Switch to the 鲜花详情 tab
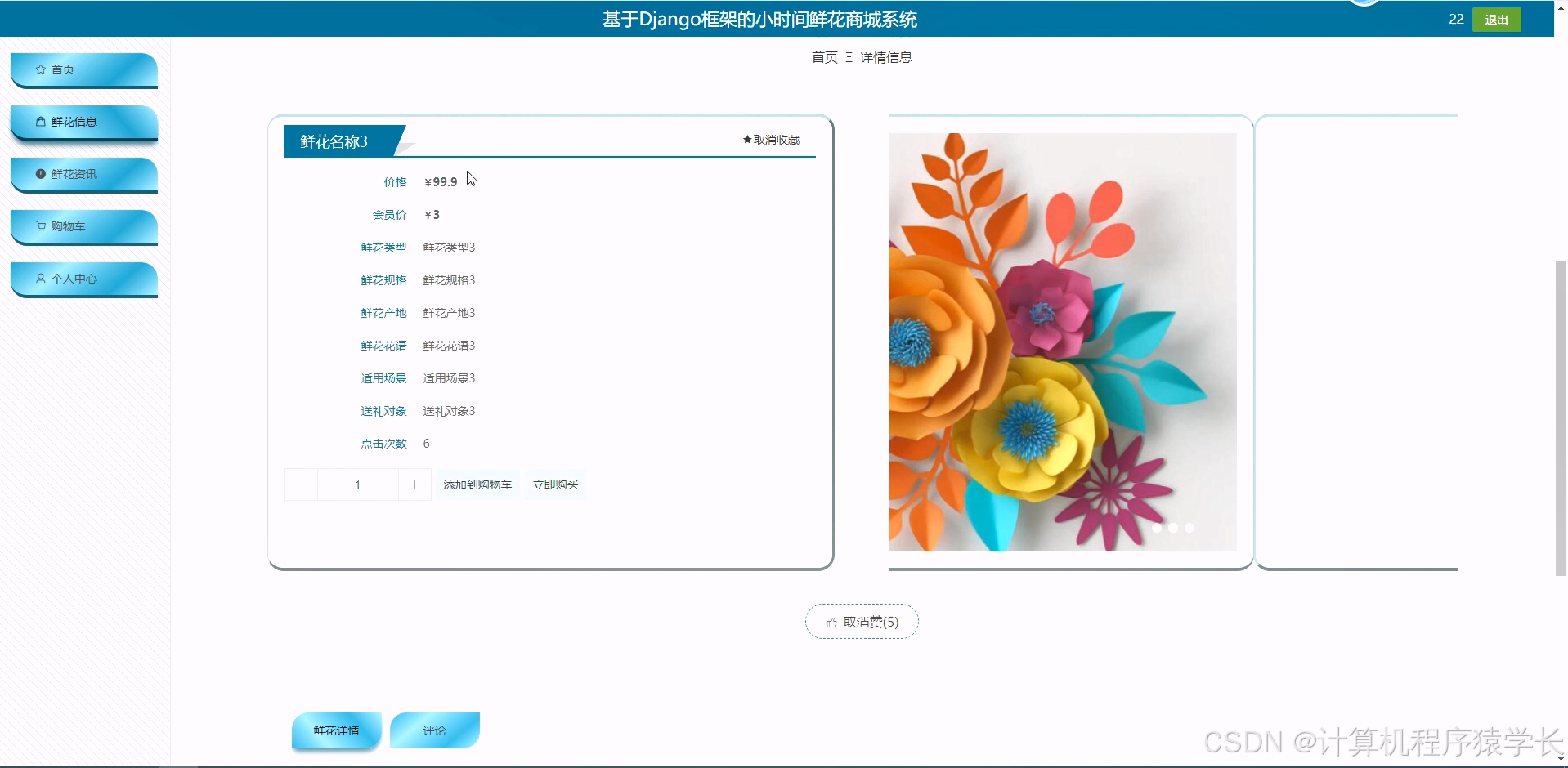 pos(336,730)
